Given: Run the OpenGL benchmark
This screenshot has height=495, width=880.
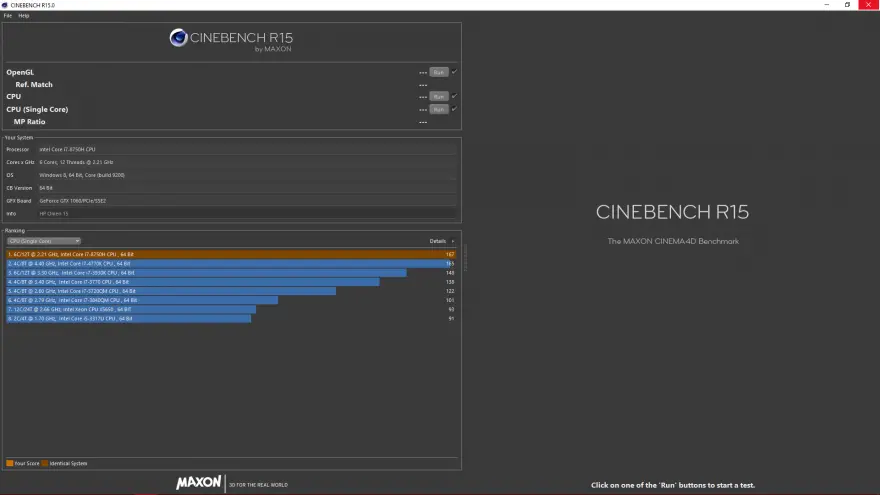Looking at the screenshot, I should click(438, 72).
